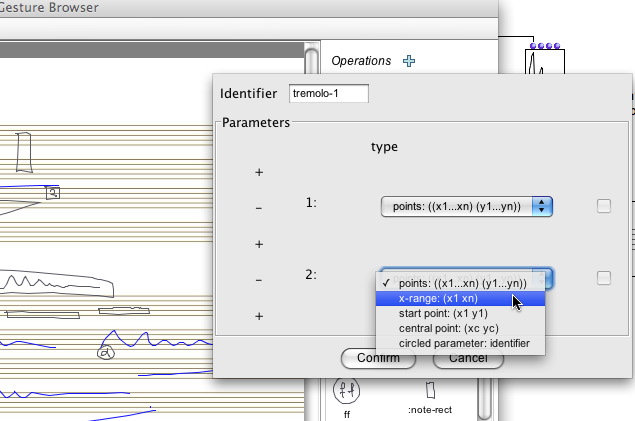Edit the Identifier field containing tremolo-1
Screen dimensions: 635x421
point(328,94)
